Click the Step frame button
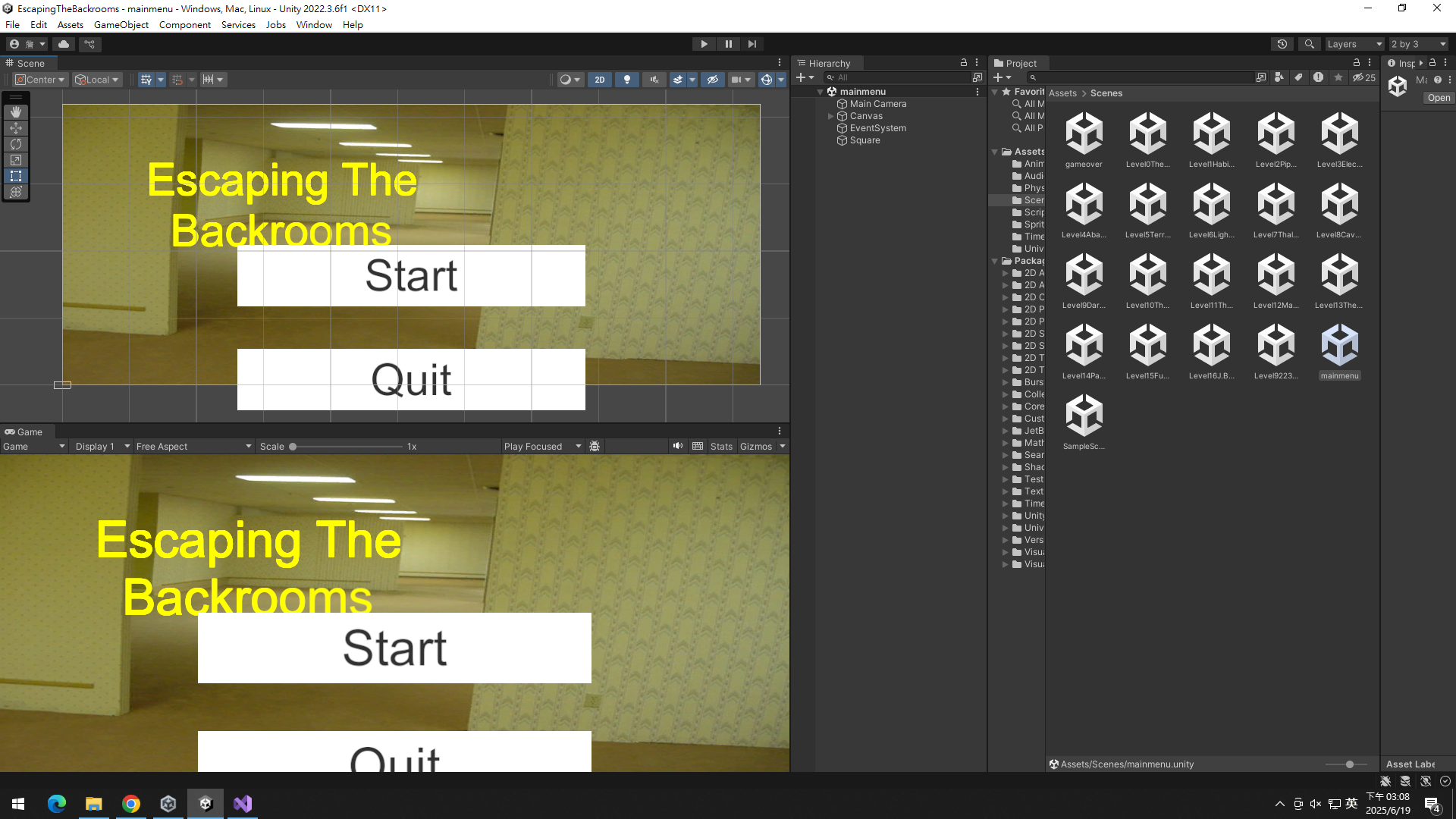This screenshot has height=819, width=1456. click(x=752, y=44)
